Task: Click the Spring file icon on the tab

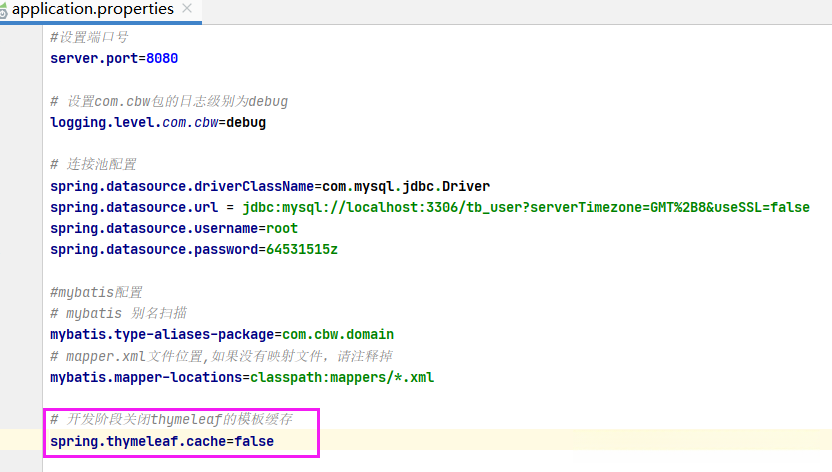Action: (3, 10)
